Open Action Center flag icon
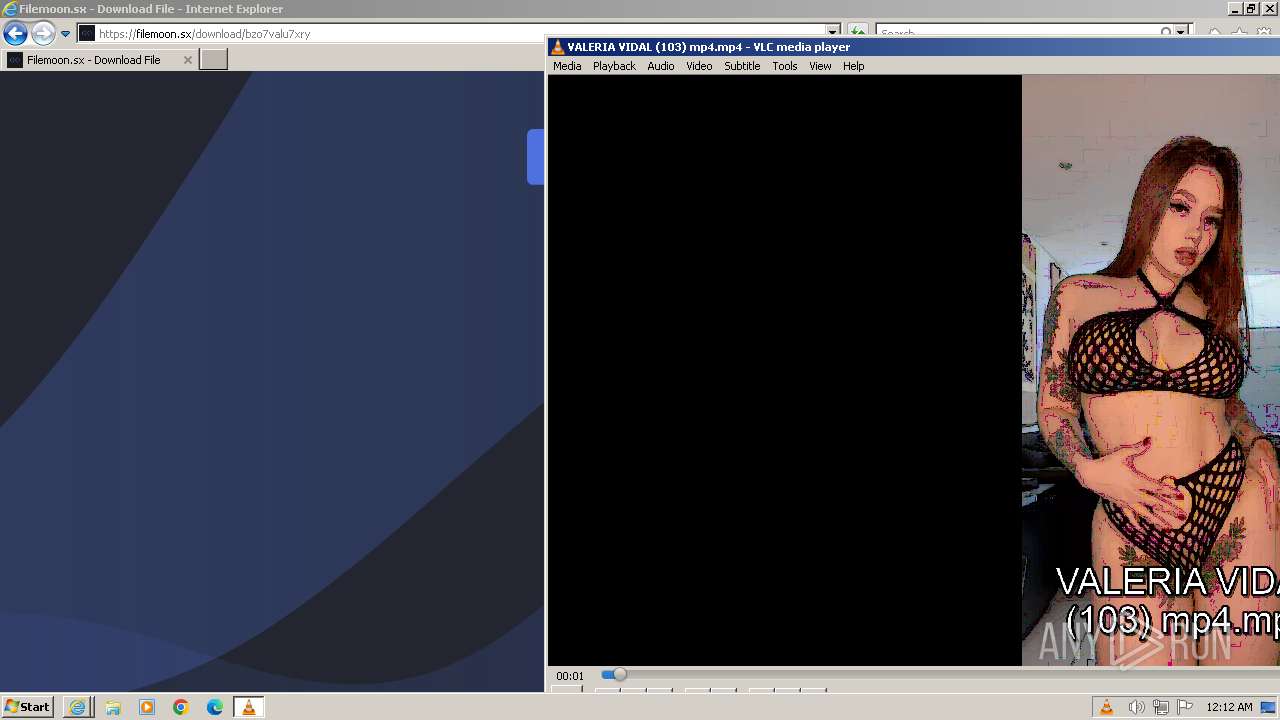1280x720 pixels. pyautogui.click(x=1185, y=707)
